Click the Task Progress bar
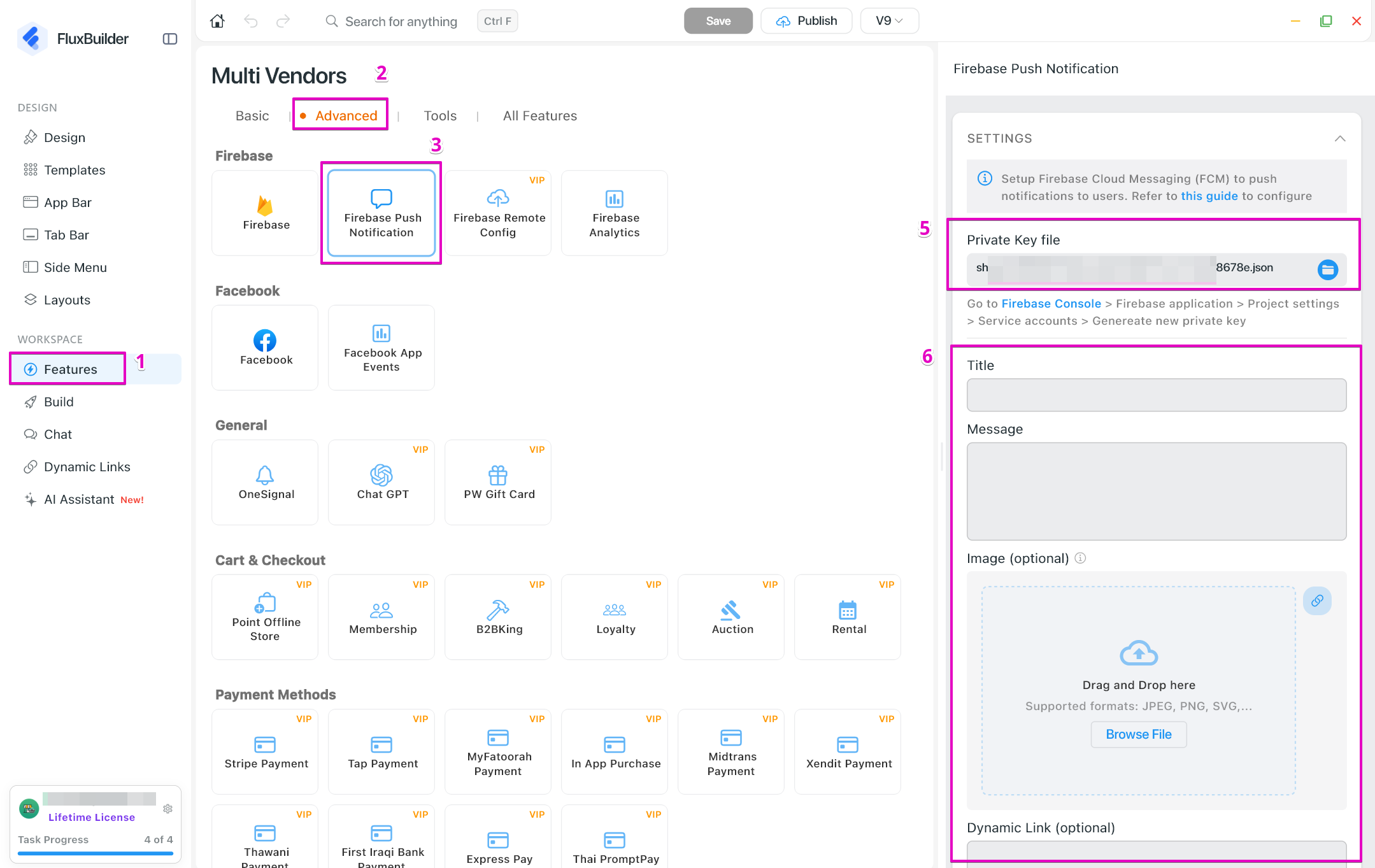 [96, 853]
